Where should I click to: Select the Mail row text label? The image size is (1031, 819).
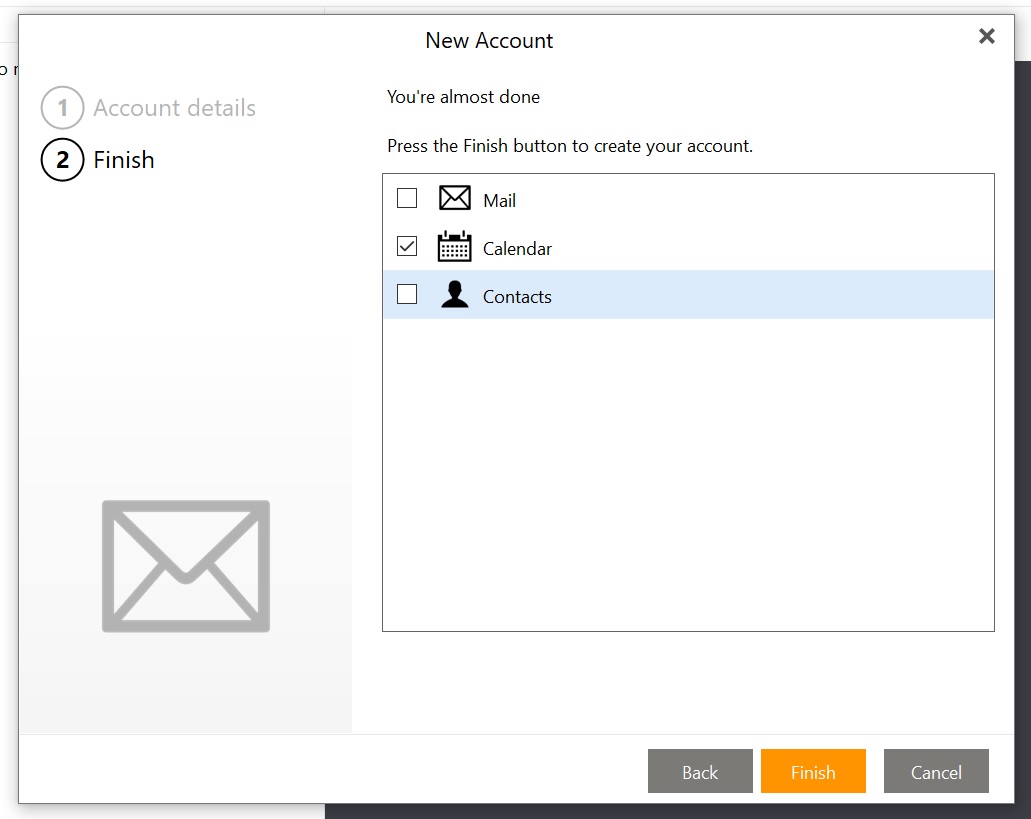499,200
